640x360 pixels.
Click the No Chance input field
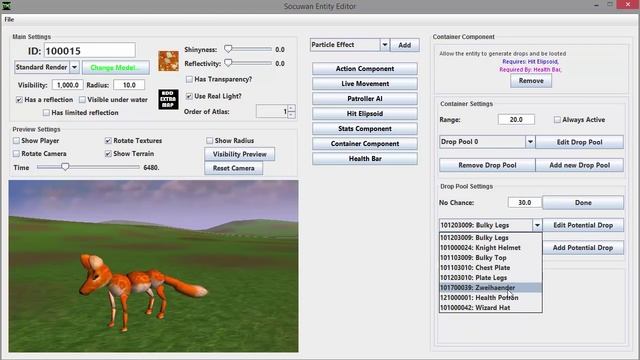click(x=524, y=202)
